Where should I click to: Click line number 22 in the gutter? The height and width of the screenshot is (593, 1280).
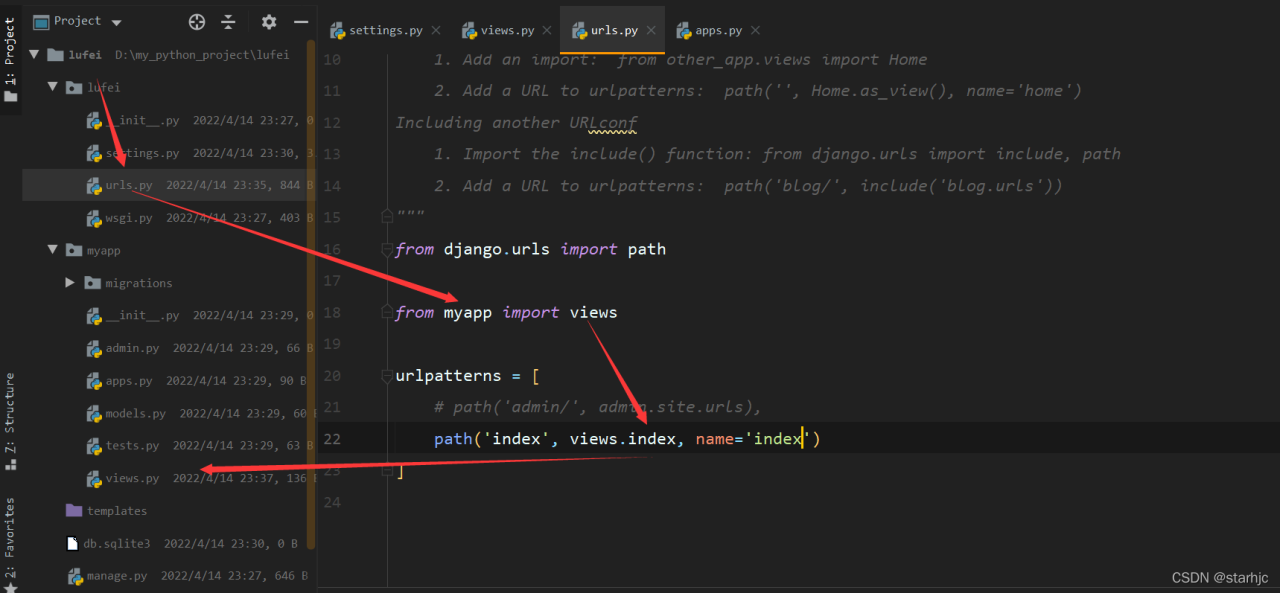coord(332,439)
